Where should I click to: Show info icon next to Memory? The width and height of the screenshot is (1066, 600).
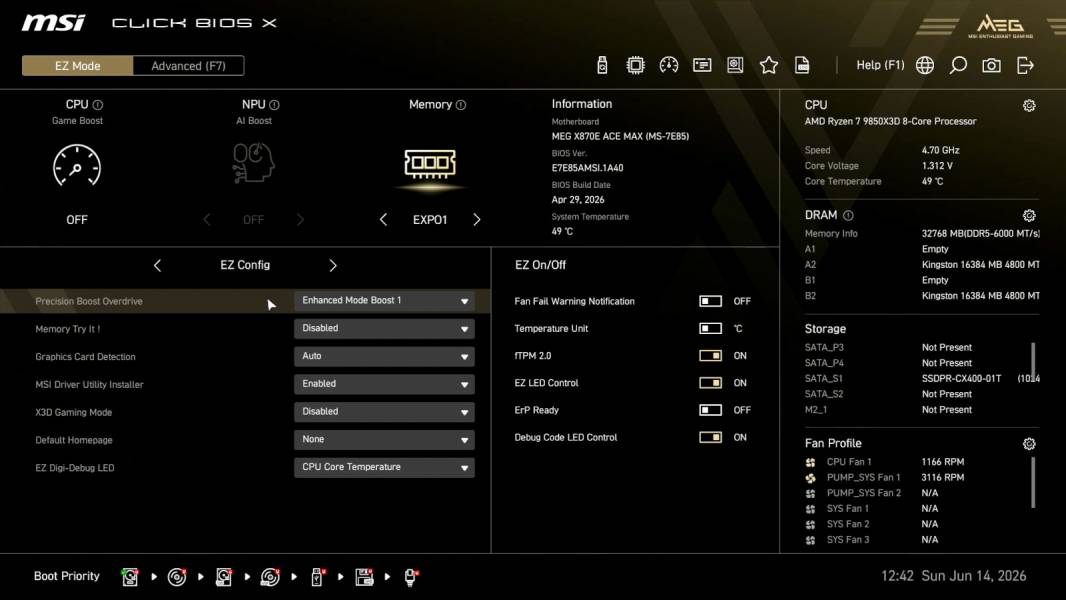tap(461, 105)
